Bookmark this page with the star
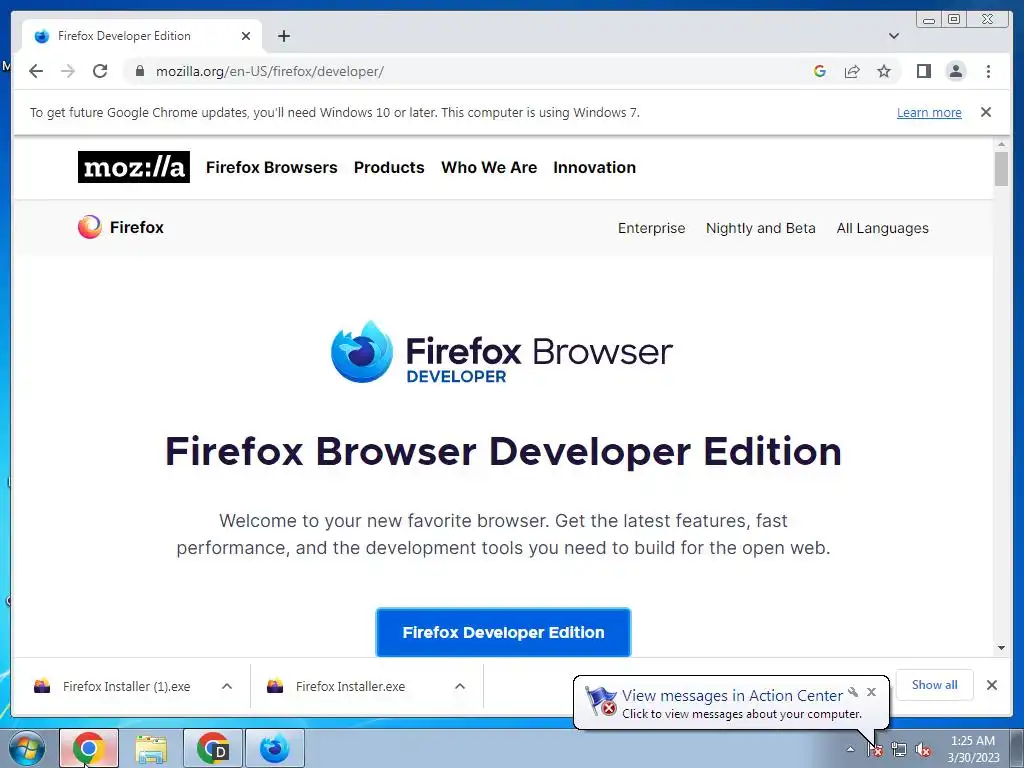 click(x=884, y=71)
